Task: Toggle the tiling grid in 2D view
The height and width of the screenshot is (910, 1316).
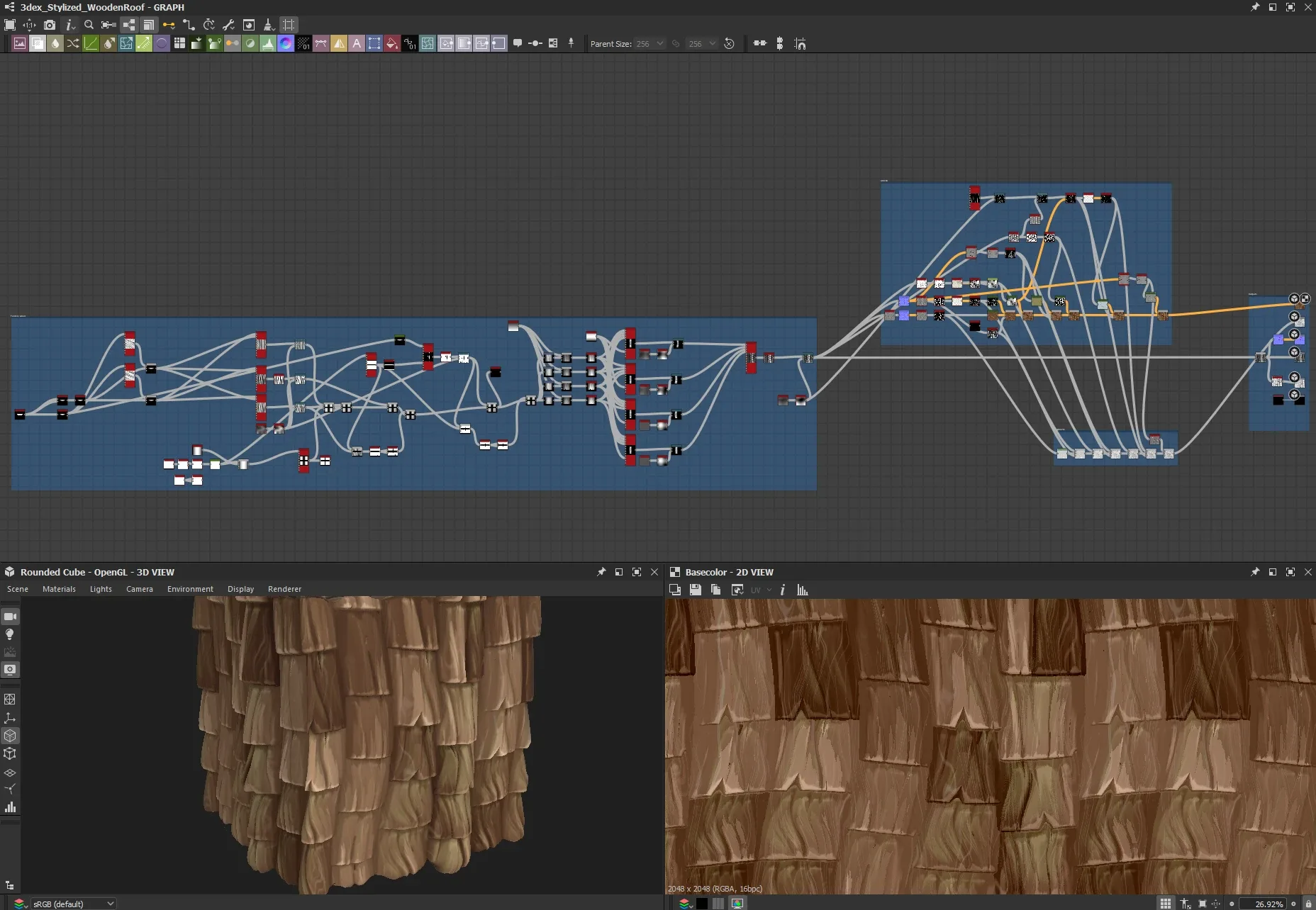Action: tap(1165, 904)
